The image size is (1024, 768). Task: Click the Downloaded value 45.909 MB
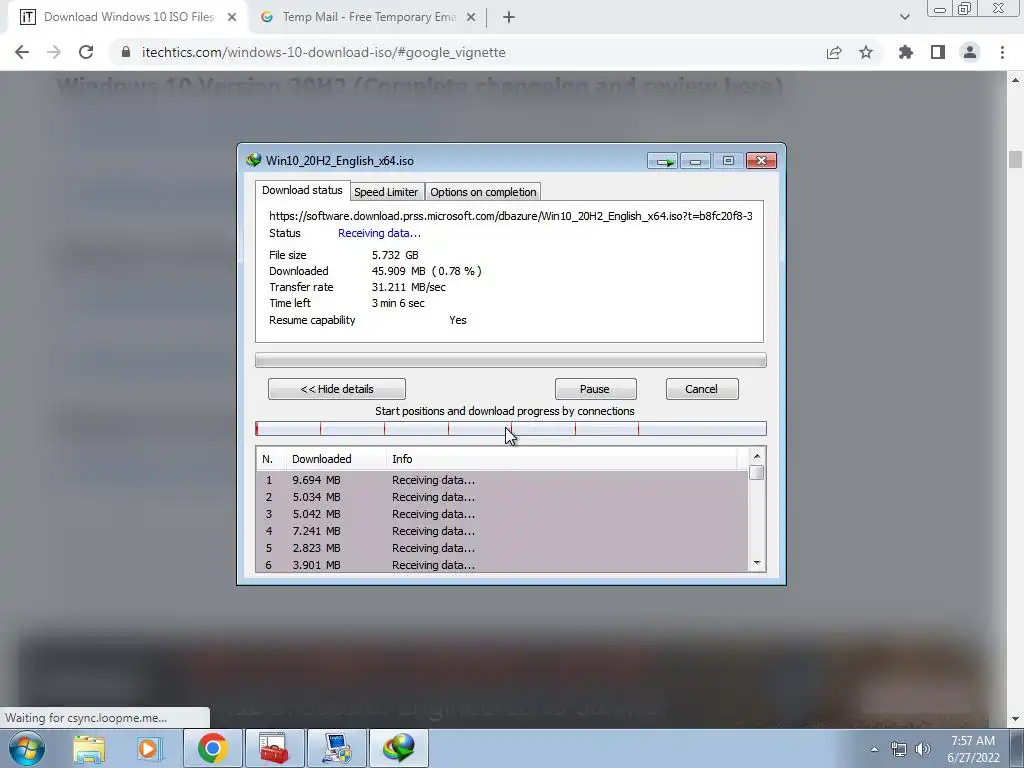(x=398, y=271)
